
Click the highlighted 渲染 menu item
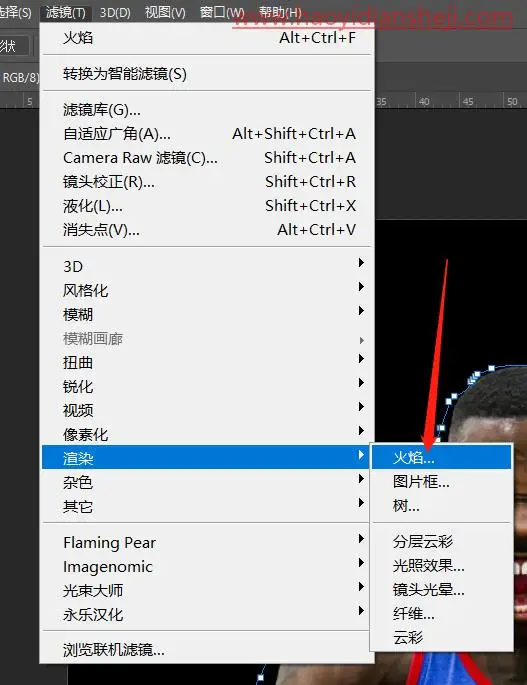coord(206,457)
